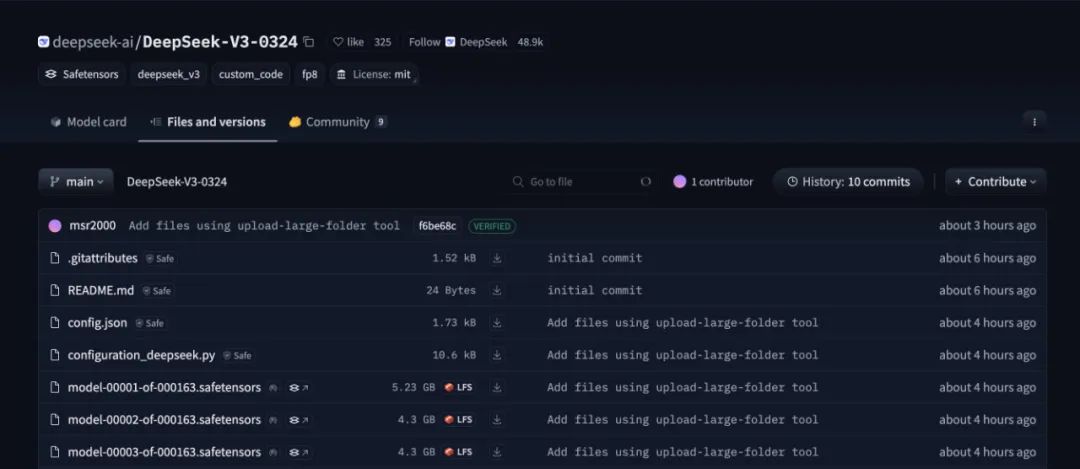This screenshot has height=469, width=1080.
Task: Download model-00001-of-000163.safetensors
Action: (497, 388)
